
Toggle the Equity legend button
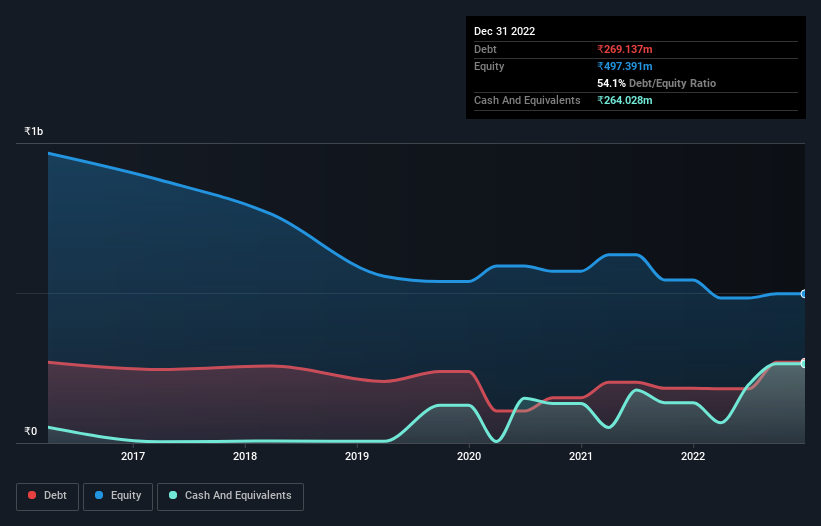(118, 496)
